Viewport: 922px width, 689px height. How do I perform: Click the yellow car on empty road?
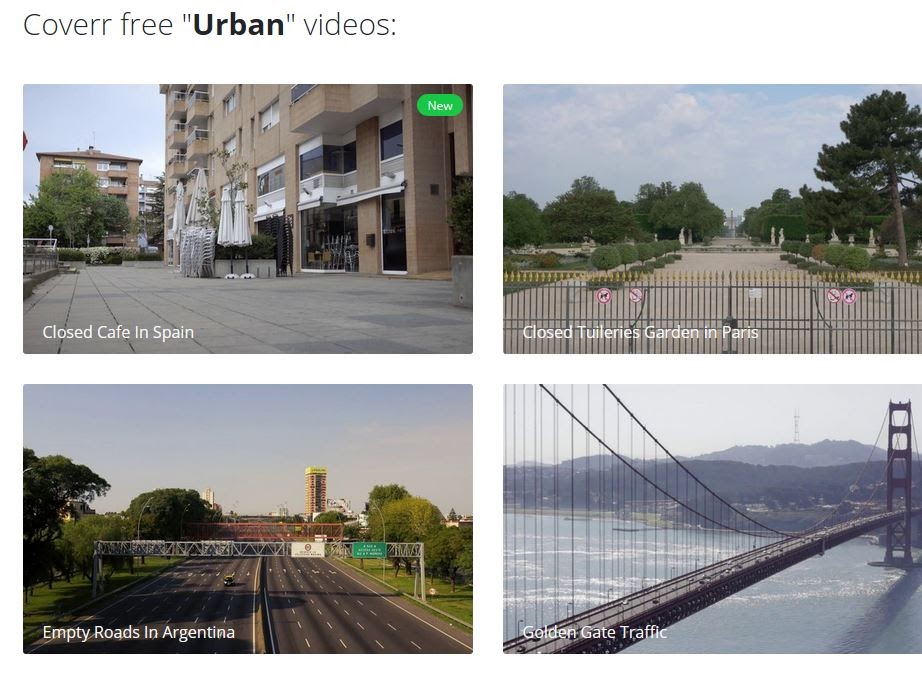click(x=229, y=580)
